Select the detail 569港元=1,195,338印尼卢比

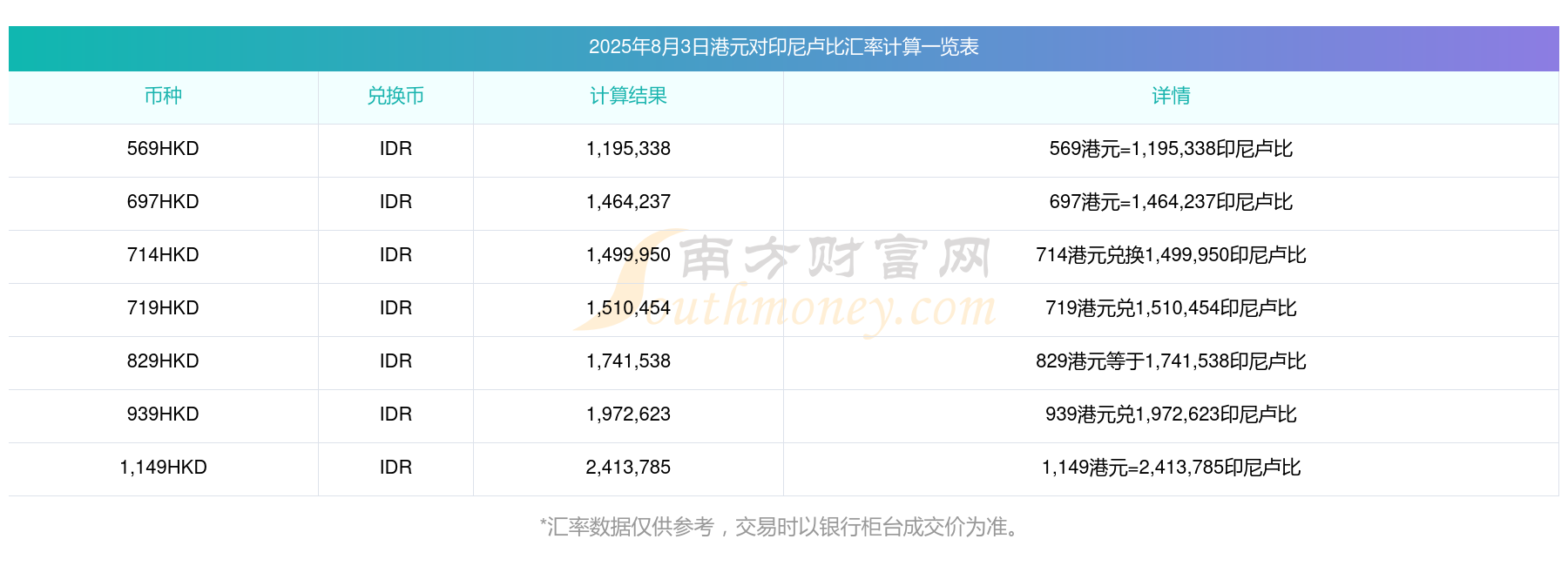click(x=1171, y=149)
